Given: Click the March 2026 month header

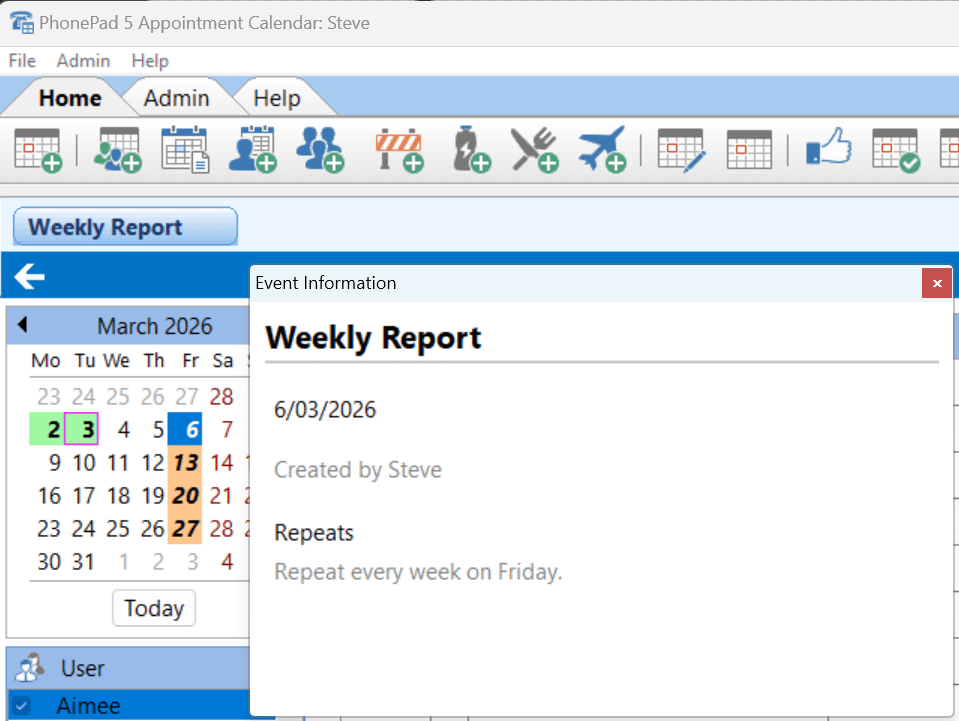Looking at the screenshot, I should pyautogui.click(x=155, y=326).
